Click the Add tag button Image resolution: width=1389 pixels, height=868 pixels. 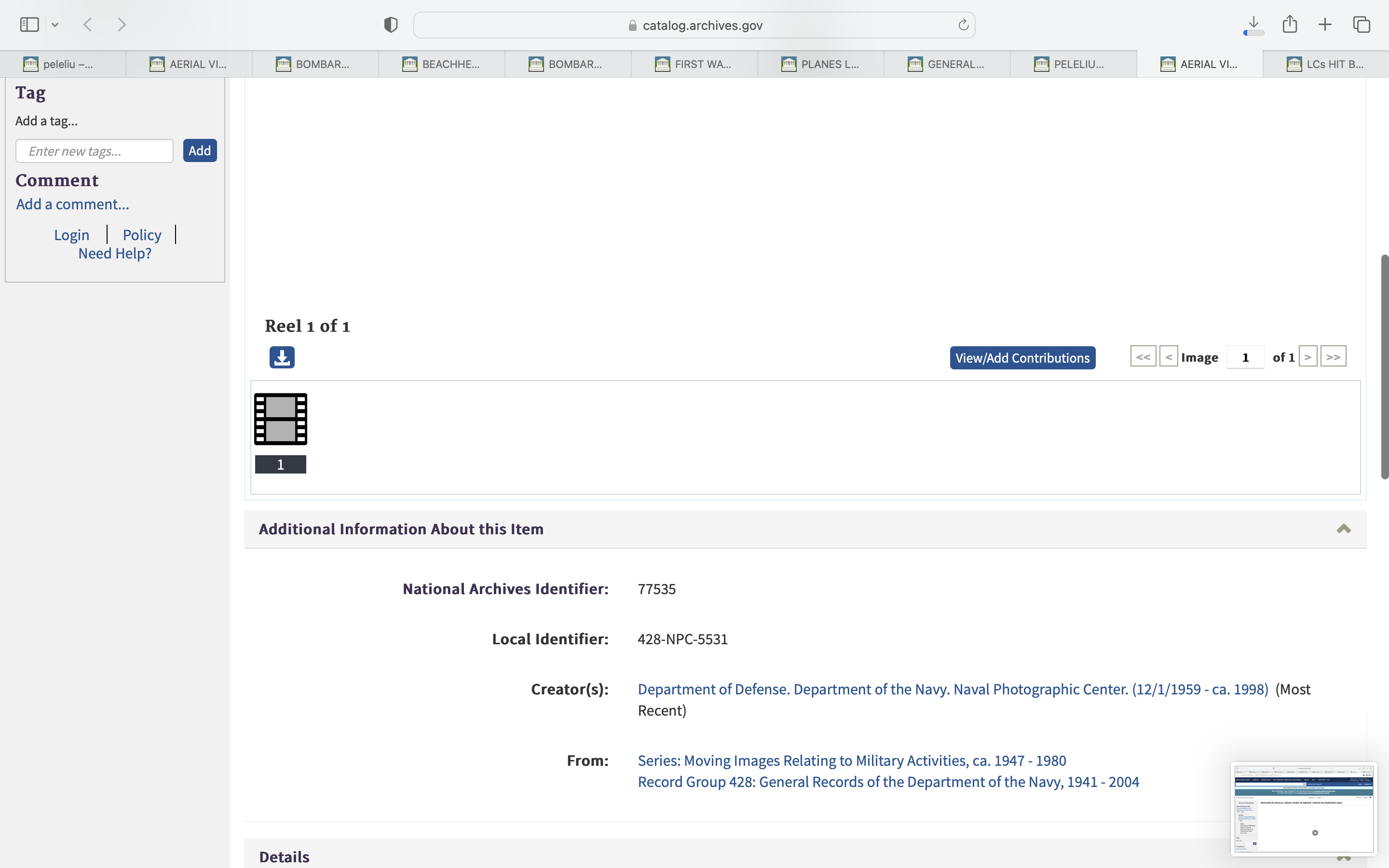pyautogui.click(x=200, y=150)
